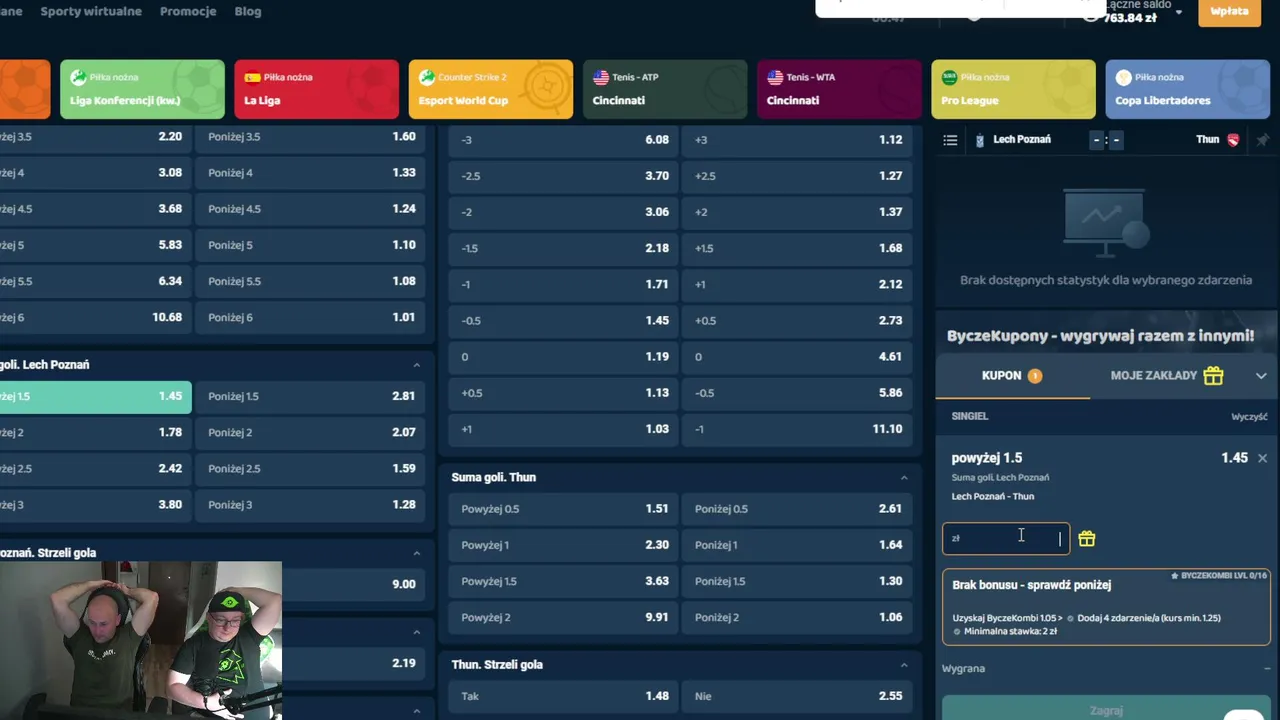Pin the Lech Poznań – Thun scoreboard
1280x720 pixels.
point(1262,140)
